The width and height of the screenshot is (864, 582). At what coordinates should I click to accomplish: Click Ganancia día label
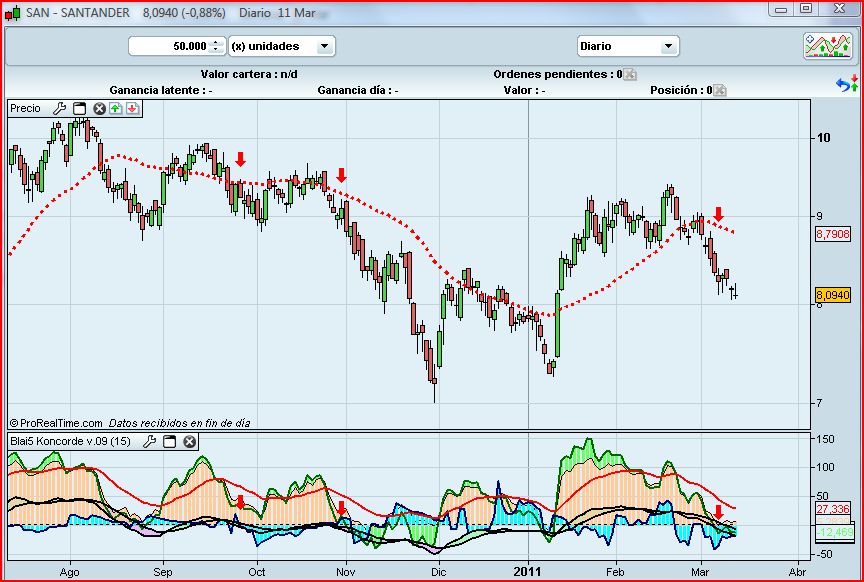(358, 90)
